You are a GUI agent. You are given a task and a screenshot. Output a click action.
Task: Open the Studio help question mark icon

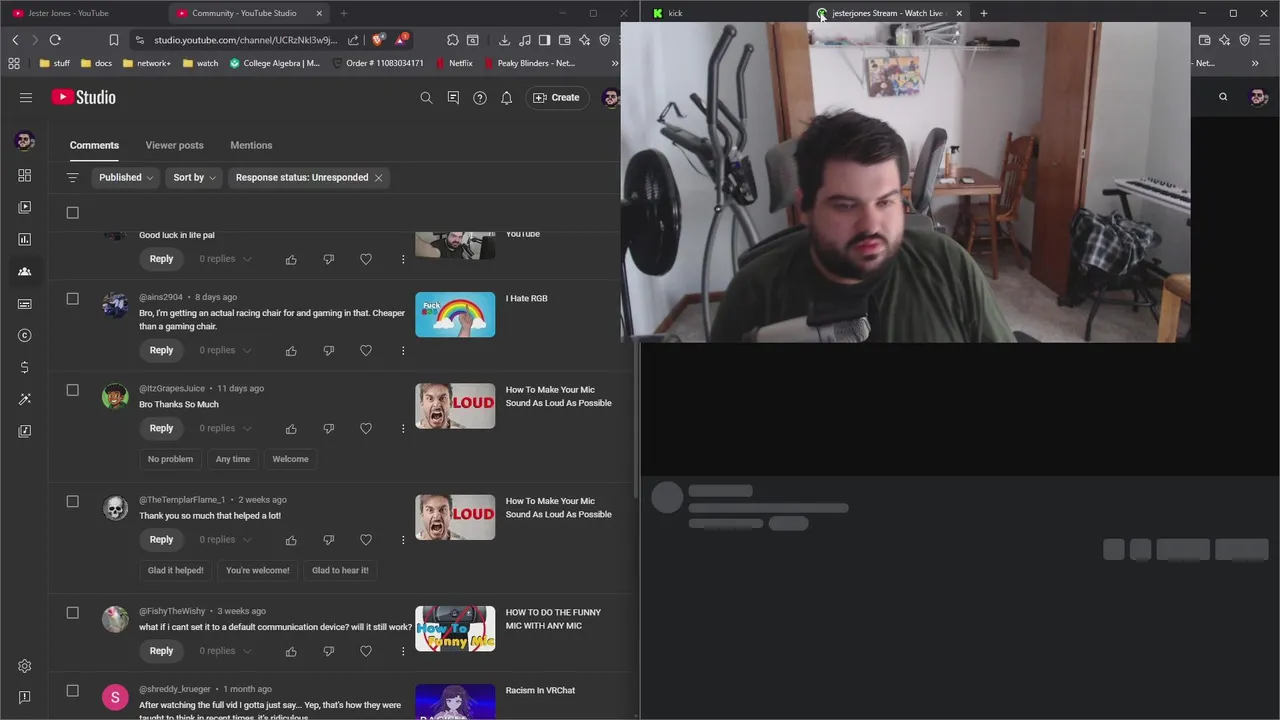[x=480, y=97]
